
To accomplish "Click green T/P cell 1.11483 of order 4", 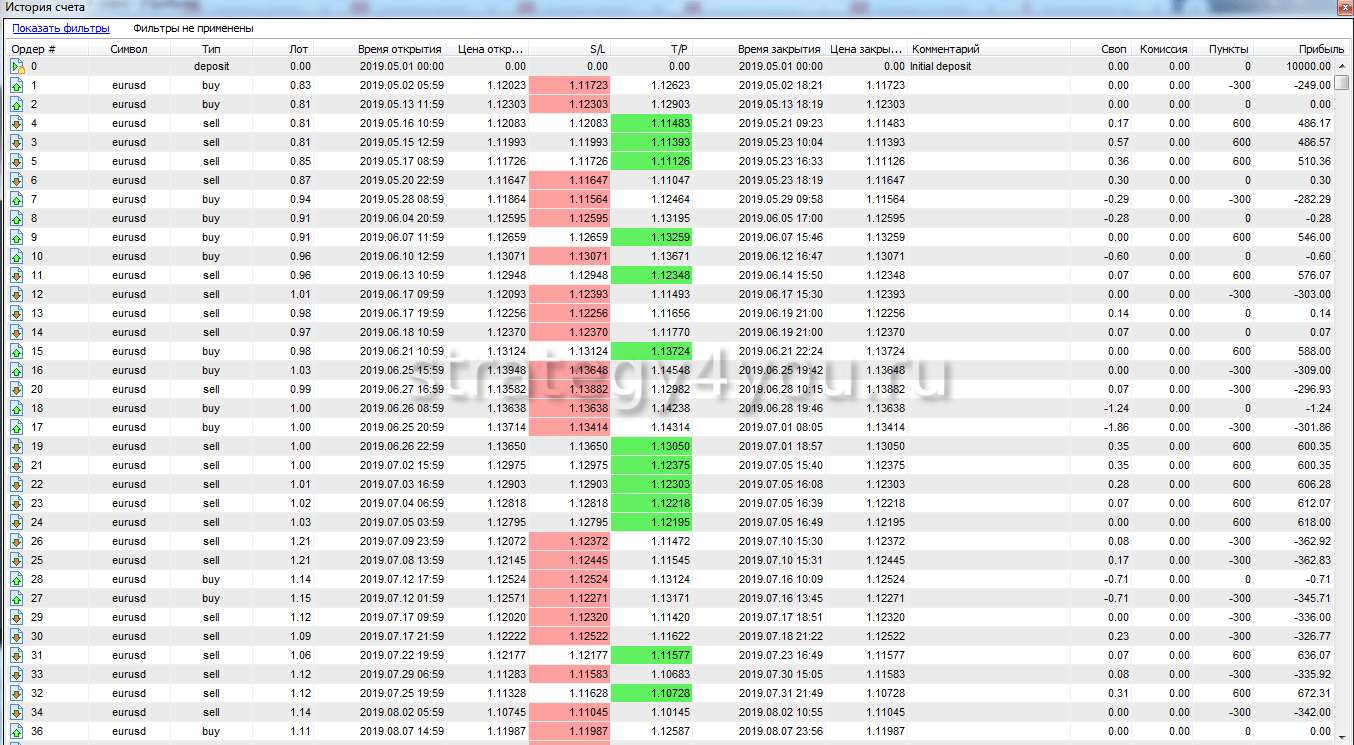I will pyautogui.click(x=651, y=124).
